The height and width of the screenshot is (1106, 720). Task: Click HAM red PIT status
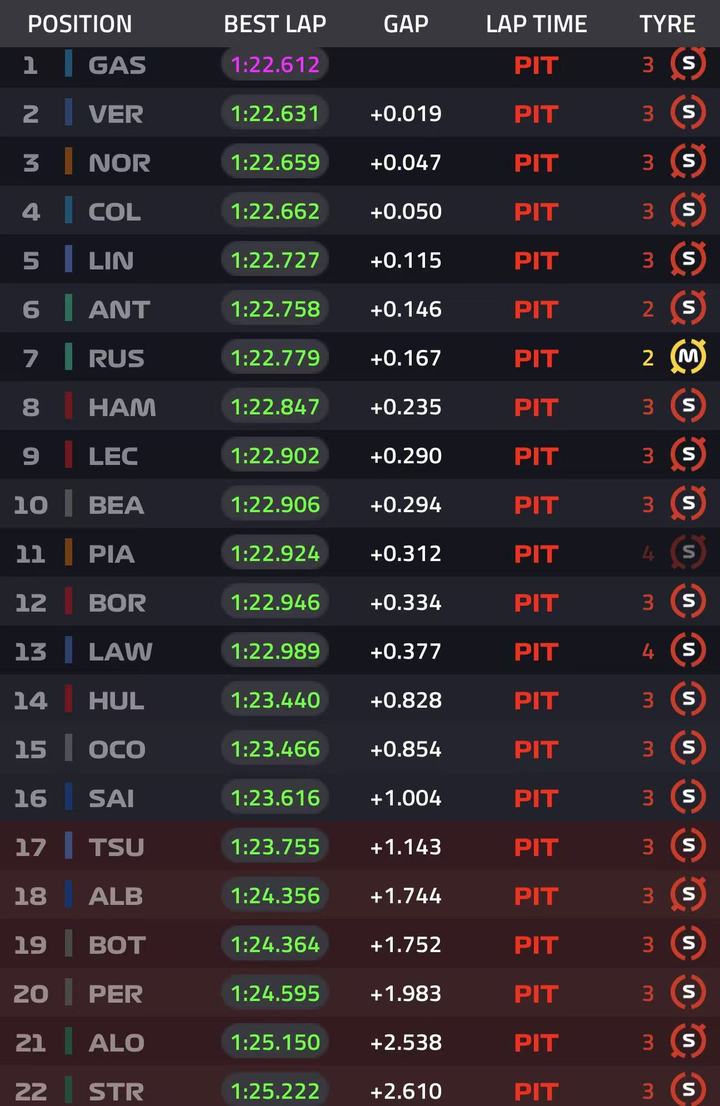536,407
